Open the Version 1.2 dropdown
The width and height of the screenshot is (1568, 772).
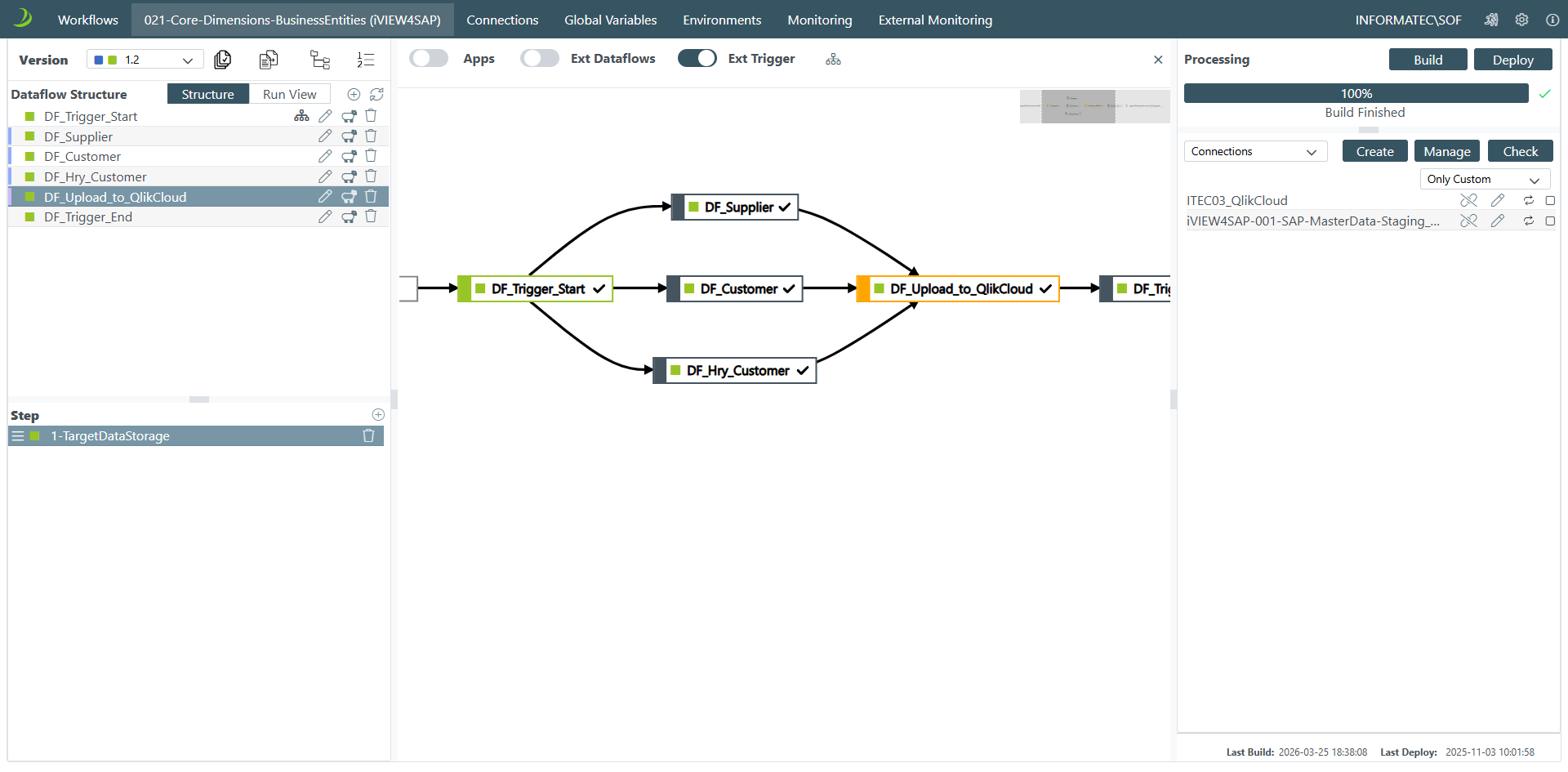pos(145,60)
